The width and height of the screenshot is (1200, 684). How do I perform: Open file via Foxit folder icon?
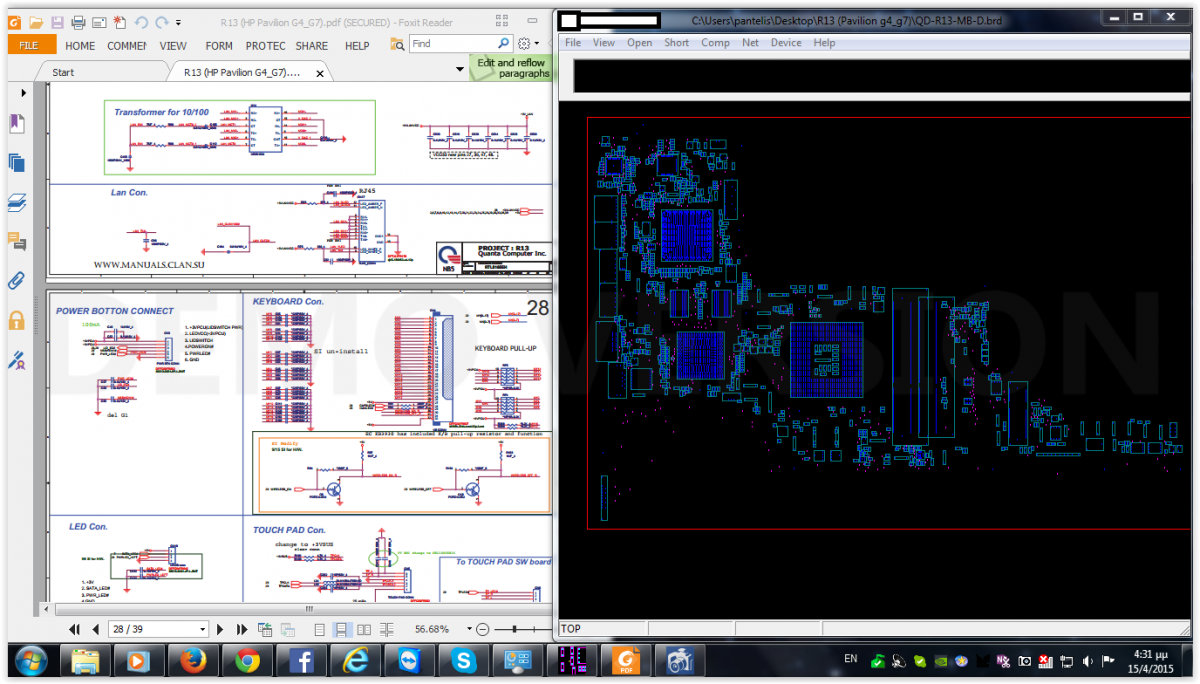(36, 22)
